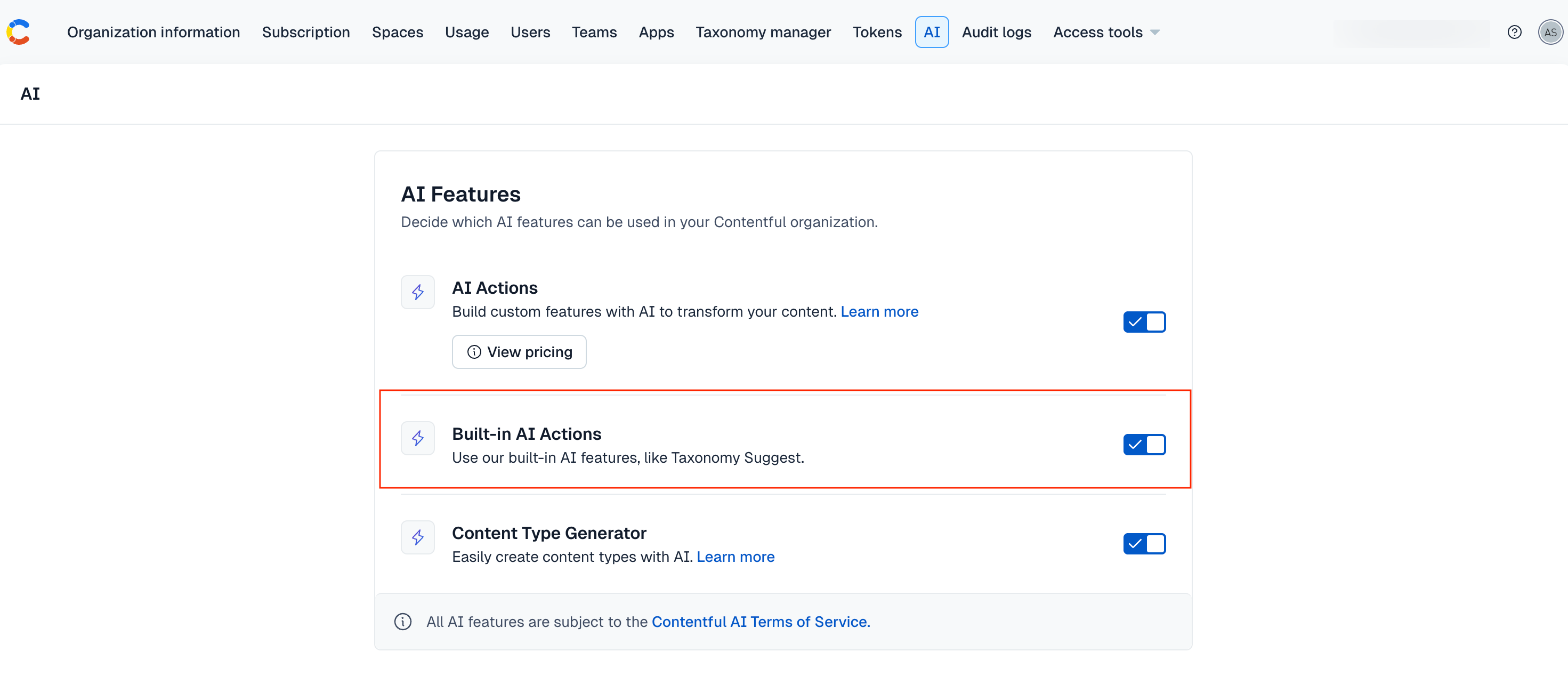This screenshot has width=1568, height=676.
Task: Expand the Access tools dropdown
Action: (x=1097, y=33)
